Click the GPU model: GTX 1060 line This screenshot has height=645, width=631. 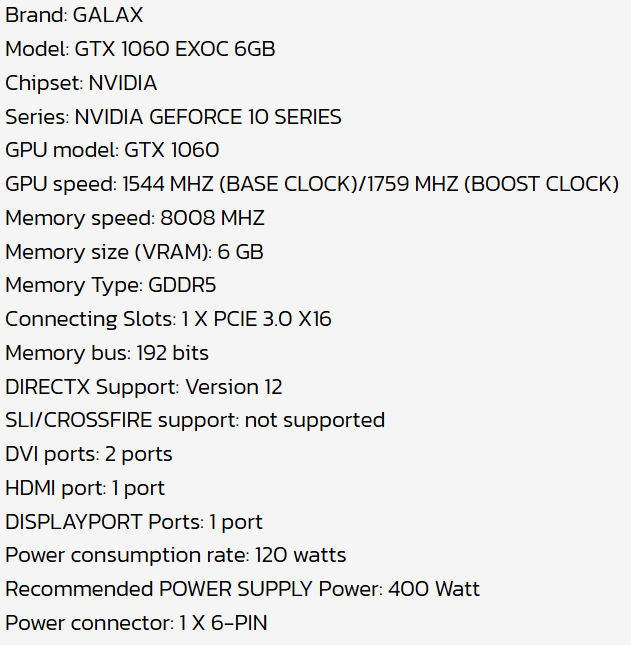coord(112,150)
